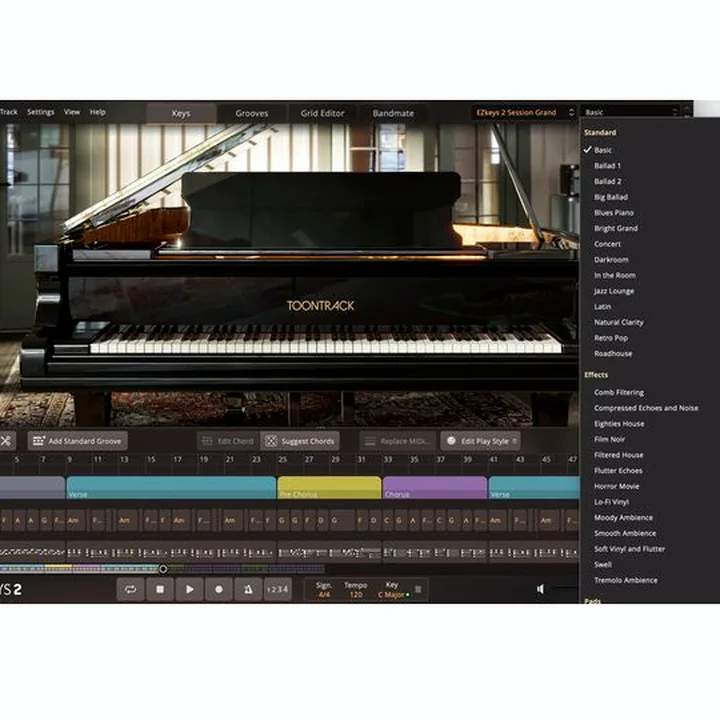
Task: Select the Swell preset
Action: pos(602,564)
